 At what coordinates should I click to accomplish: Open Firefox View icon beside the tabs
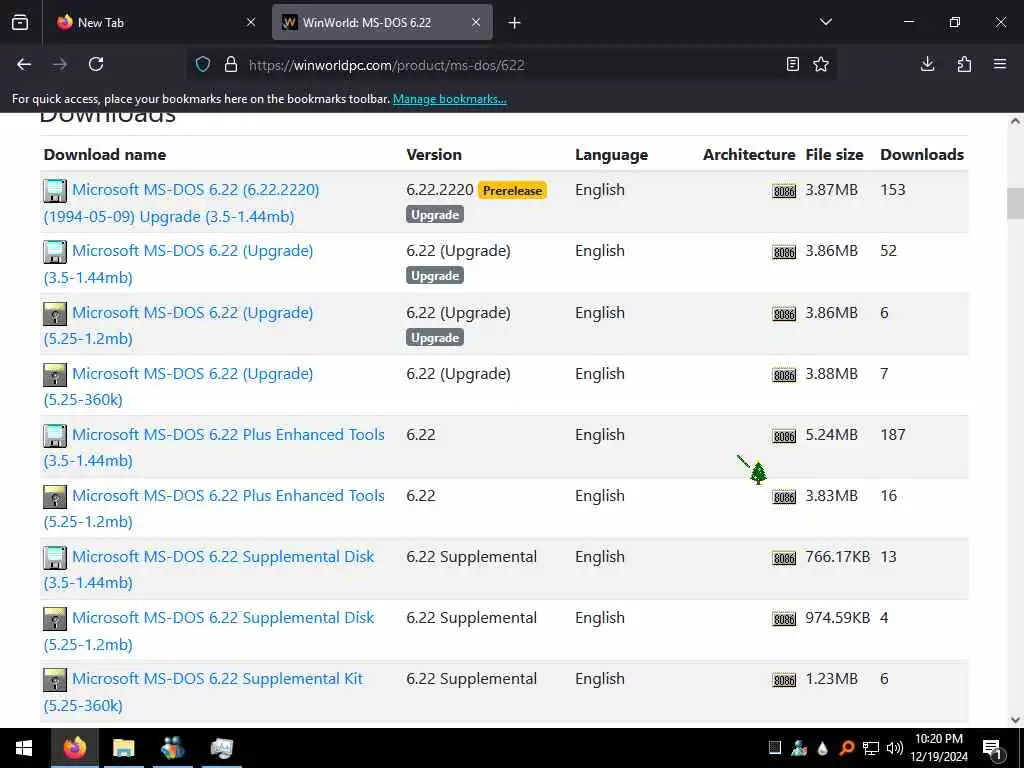coord(20,22)
